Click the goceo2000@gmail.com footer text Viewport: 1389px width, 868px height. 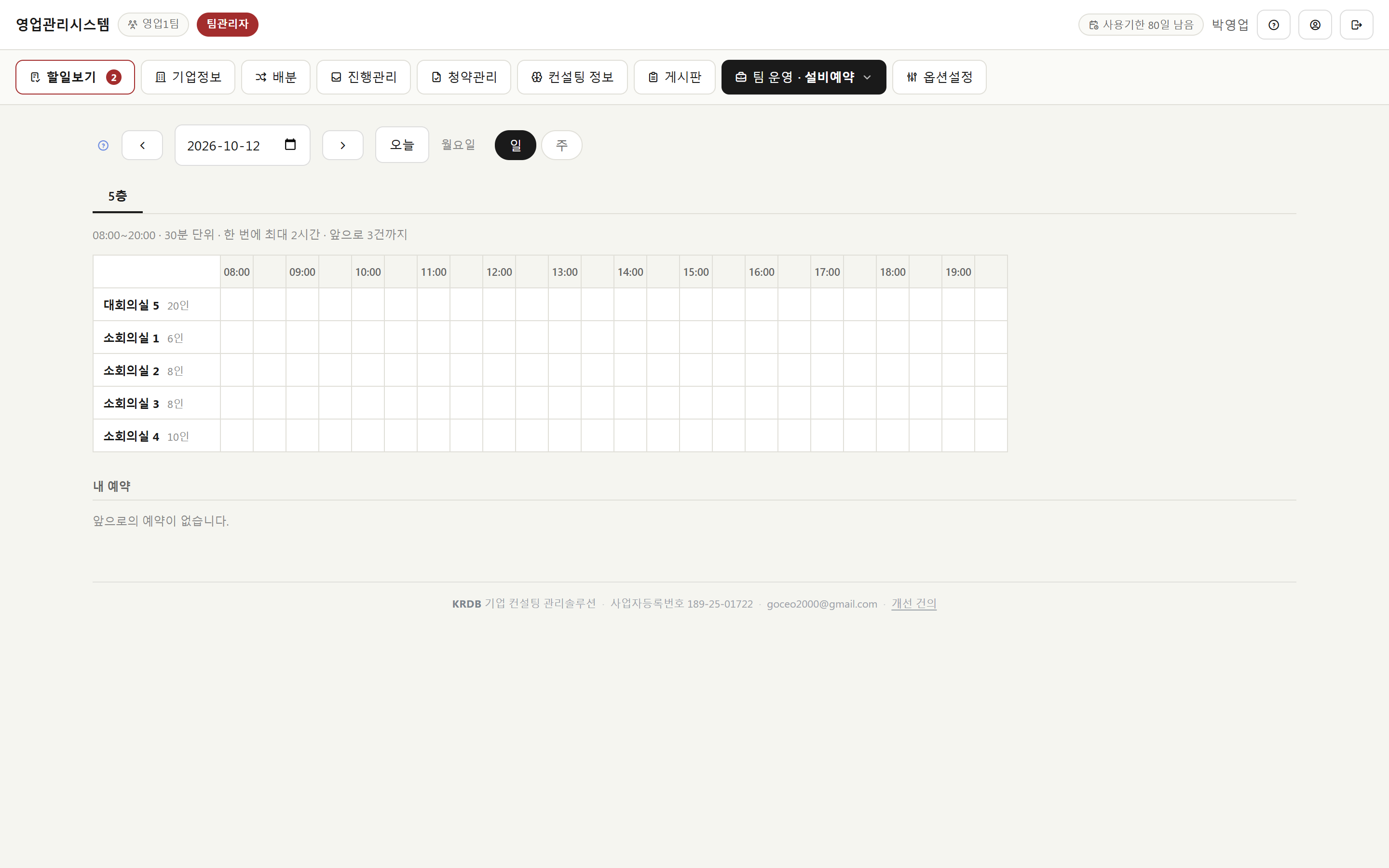point(822,604)
